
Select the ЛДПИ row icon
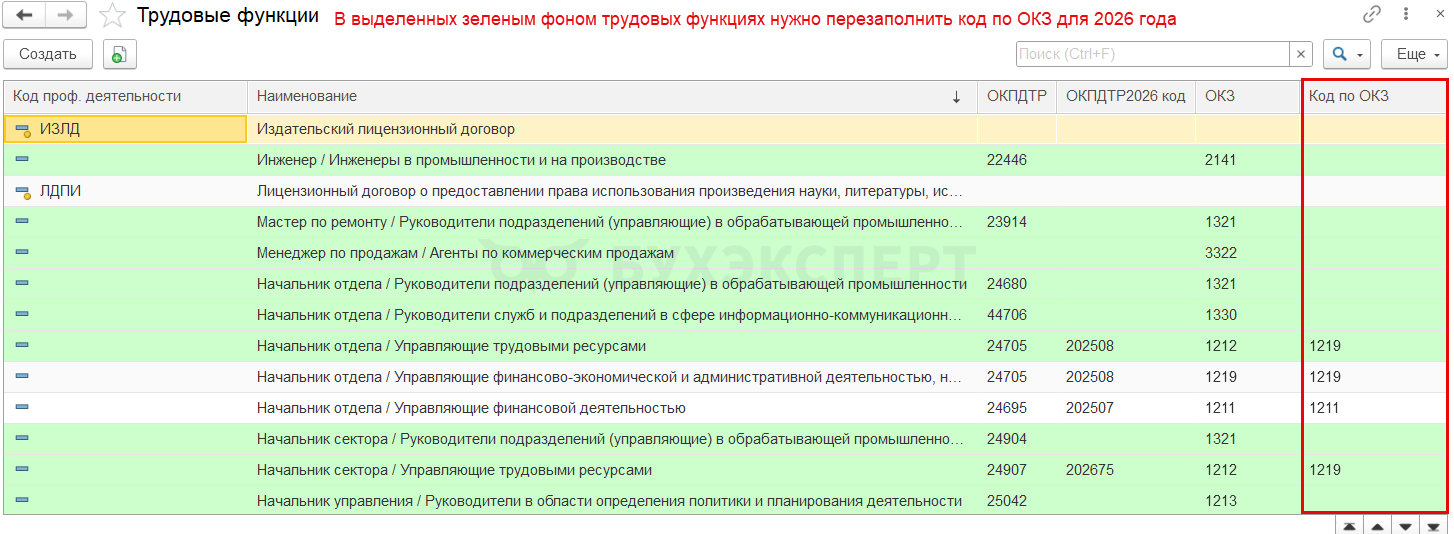click(x=23, y=192)
